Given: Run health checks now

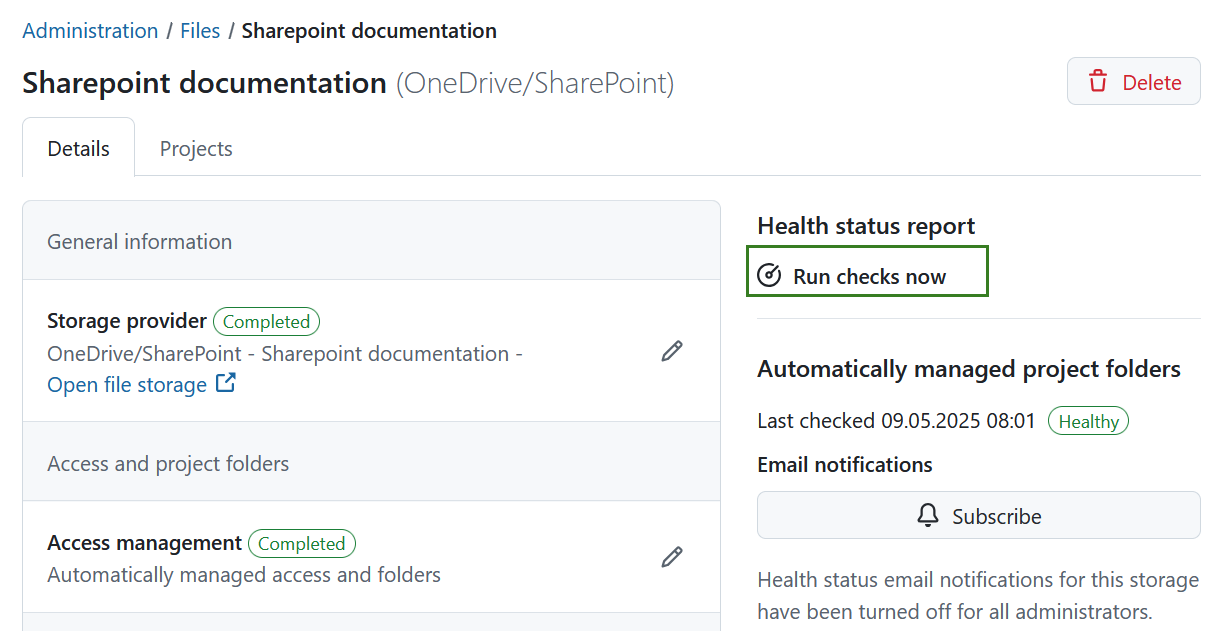Looking at the screenshot, I should coord(866,273).
